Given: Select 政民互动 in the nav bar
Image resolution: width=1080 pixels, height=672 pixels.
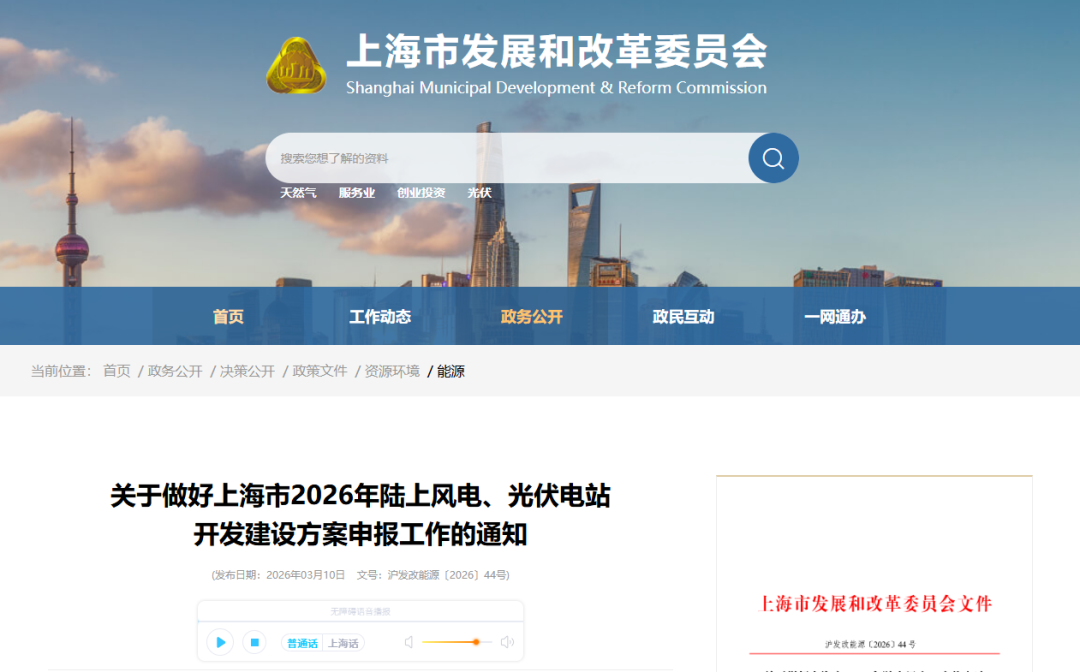Looking at the screenshot, I should coord(683,317).
